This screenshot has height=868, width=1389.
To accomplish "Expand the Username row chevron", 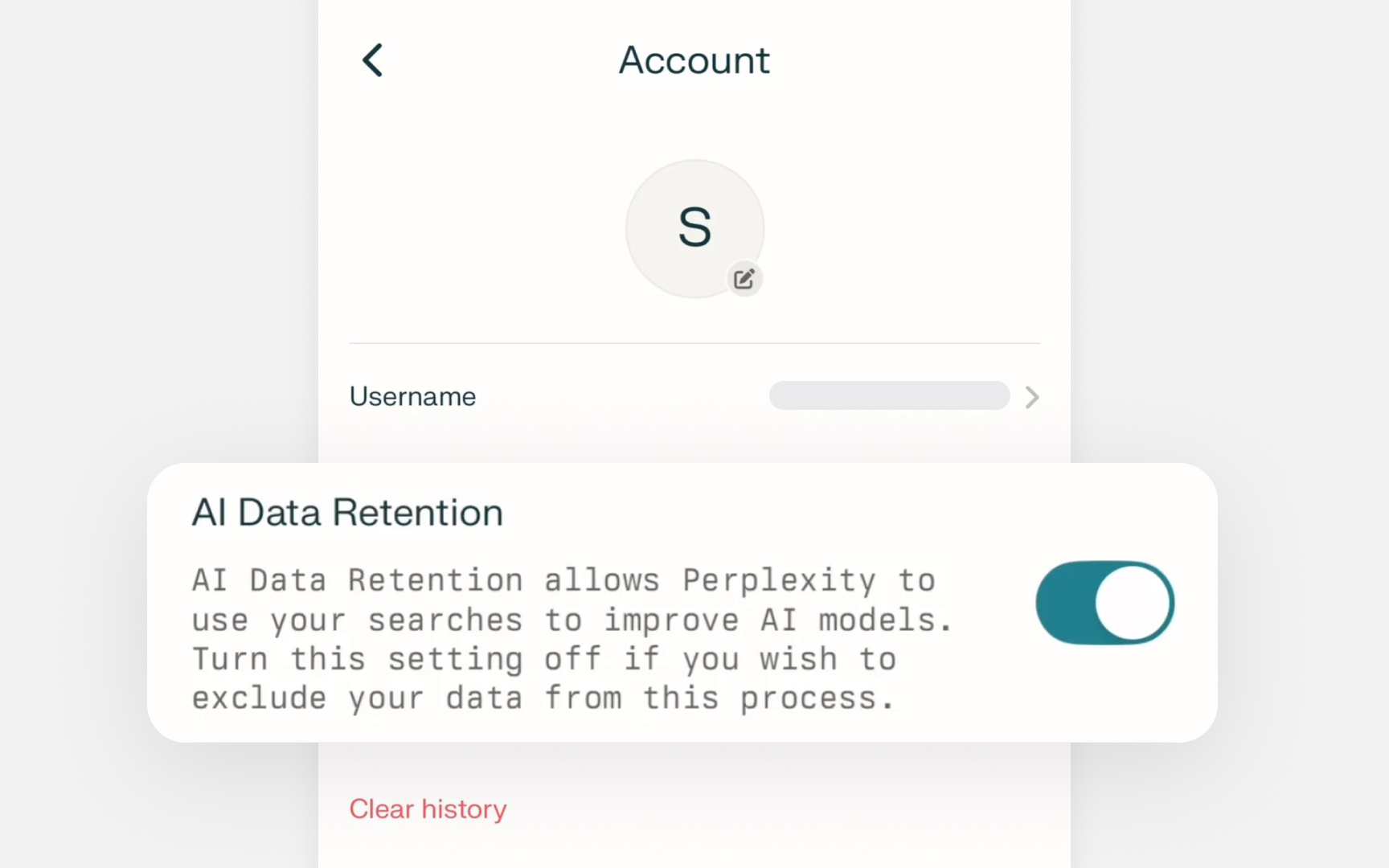I will coord(1032,397).
